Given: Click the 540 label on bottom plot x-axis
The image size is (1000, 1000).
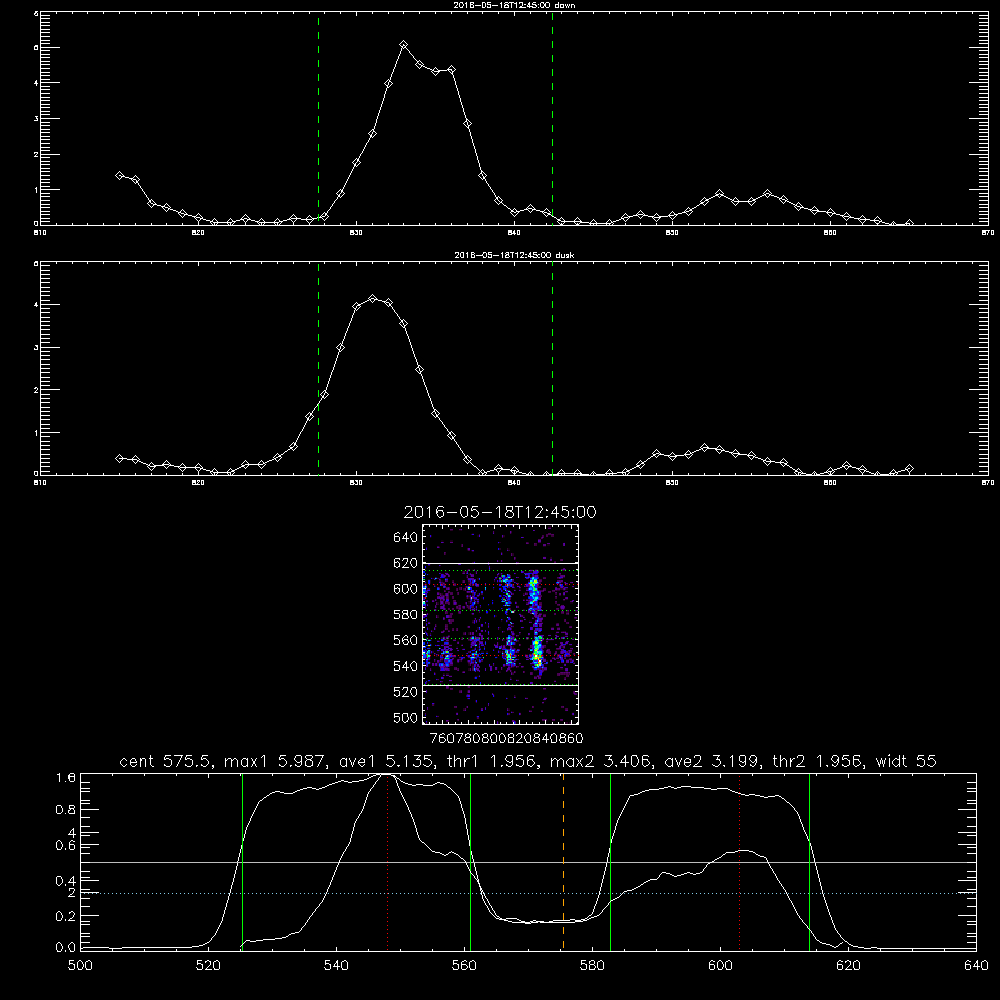Looking at the screenshot, I should pyautogui.click(x=336, y=966).
